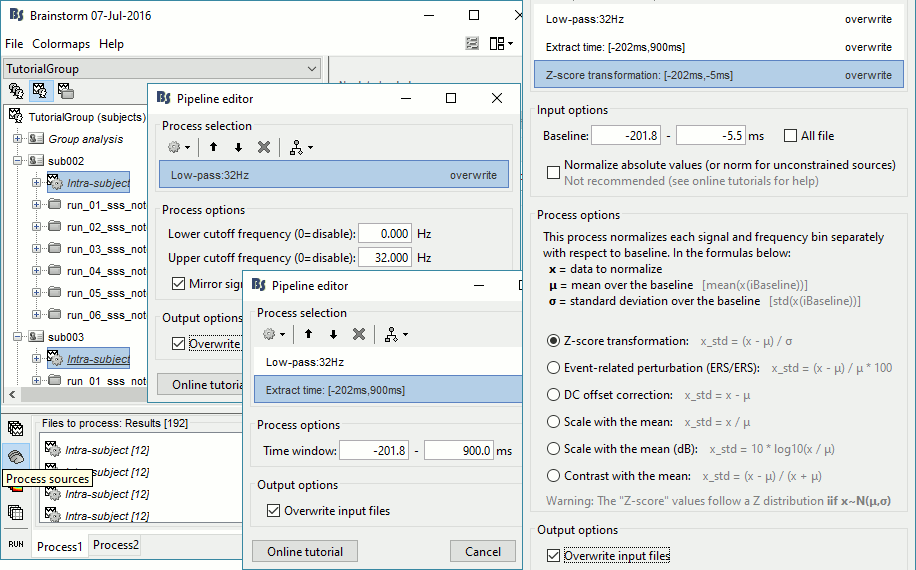
Task: Select Z-score transformation row in the process list
Action: click(719, 75)
